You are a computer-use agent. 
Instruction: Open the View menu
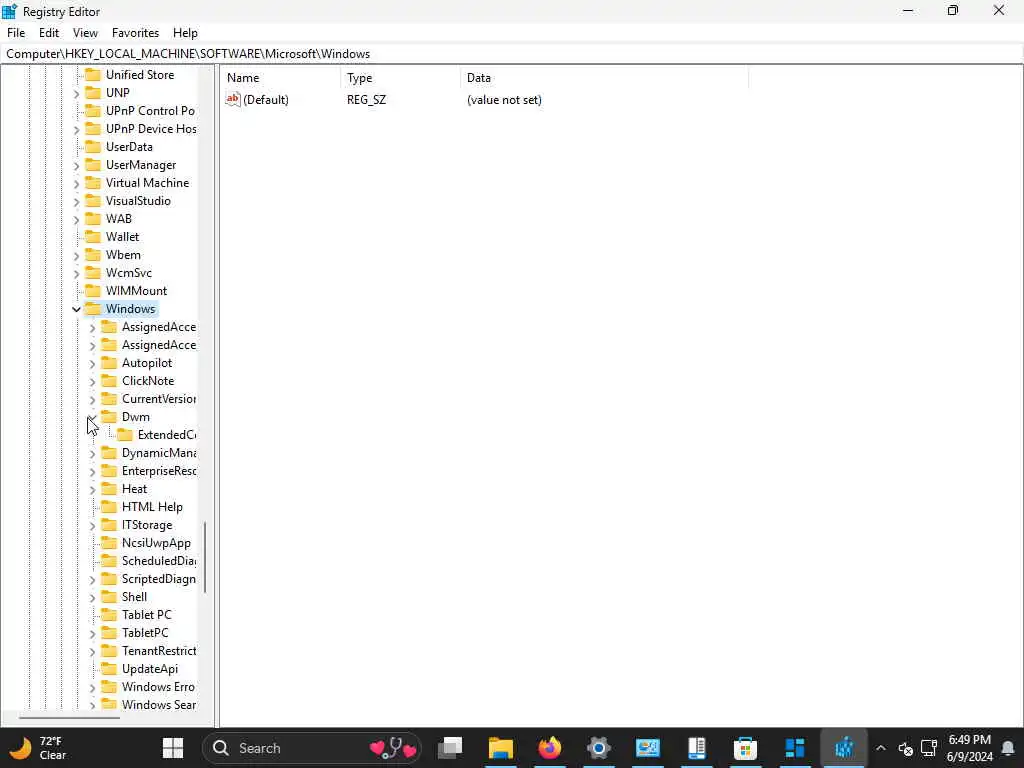[85, 33]
